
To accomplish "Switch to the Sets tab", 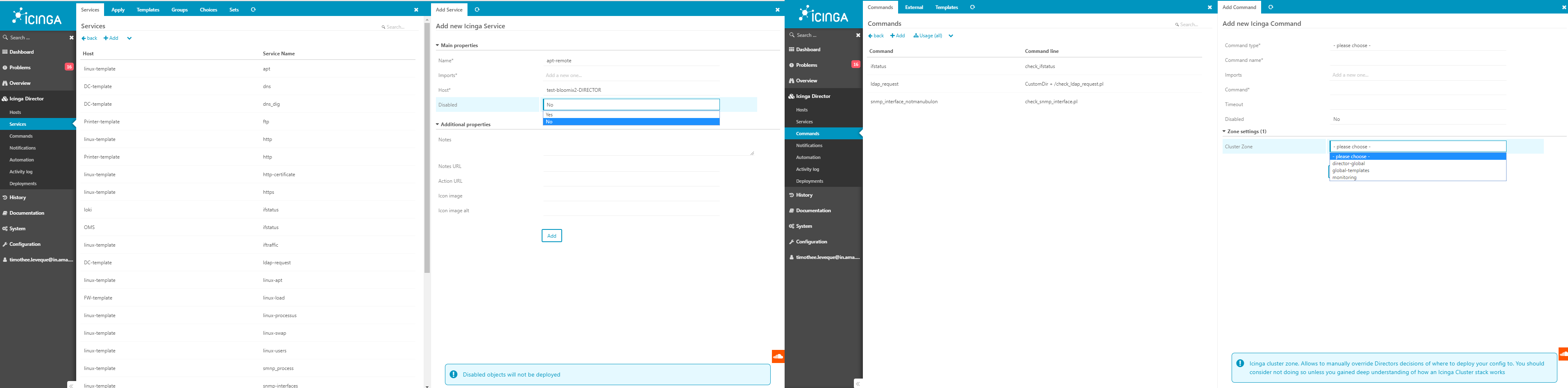I will tap(234, 10).
